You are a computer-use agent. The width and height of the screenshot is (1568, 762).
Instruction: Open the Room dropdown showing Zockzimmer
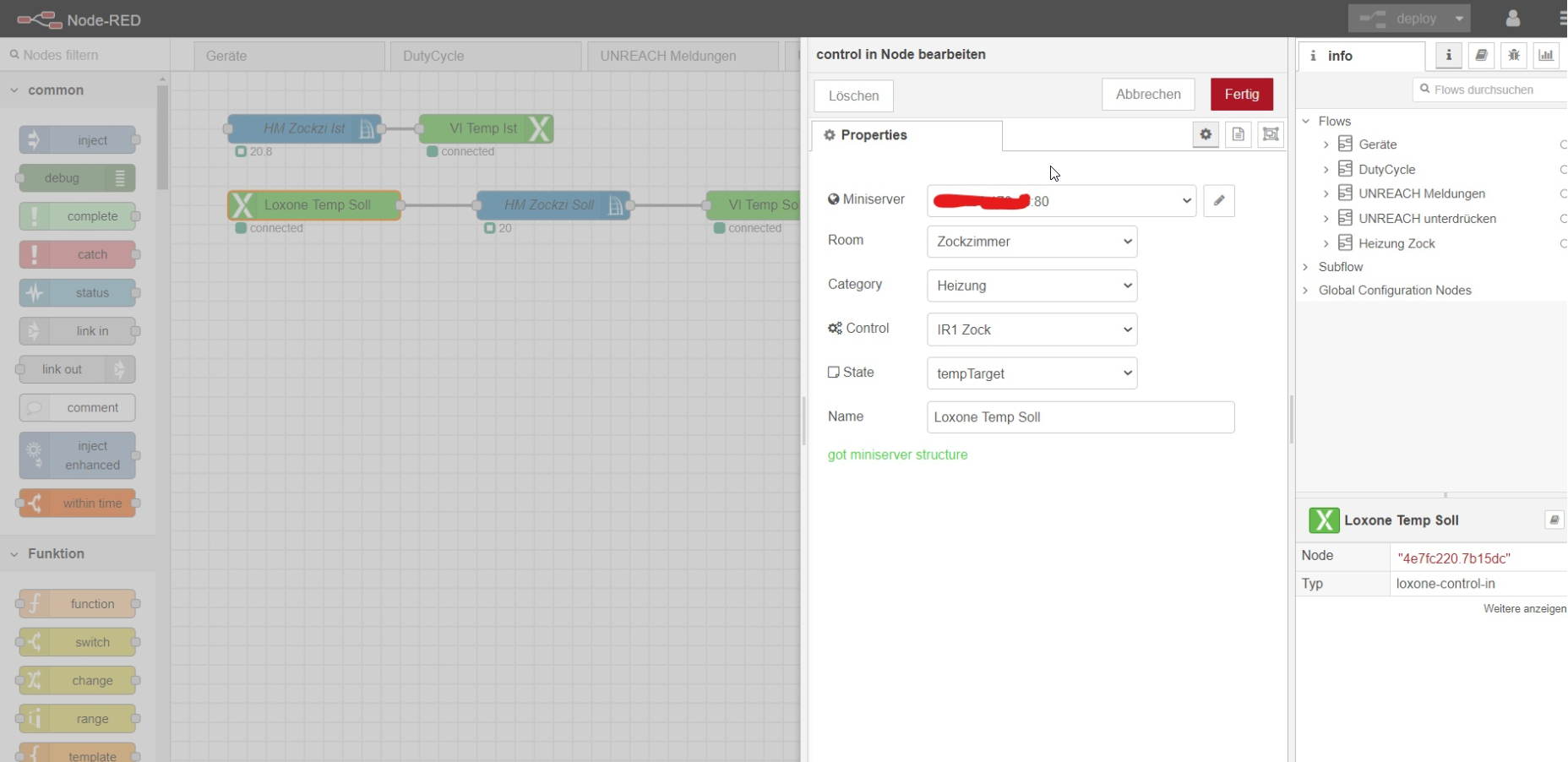[x=1032, y=242]
